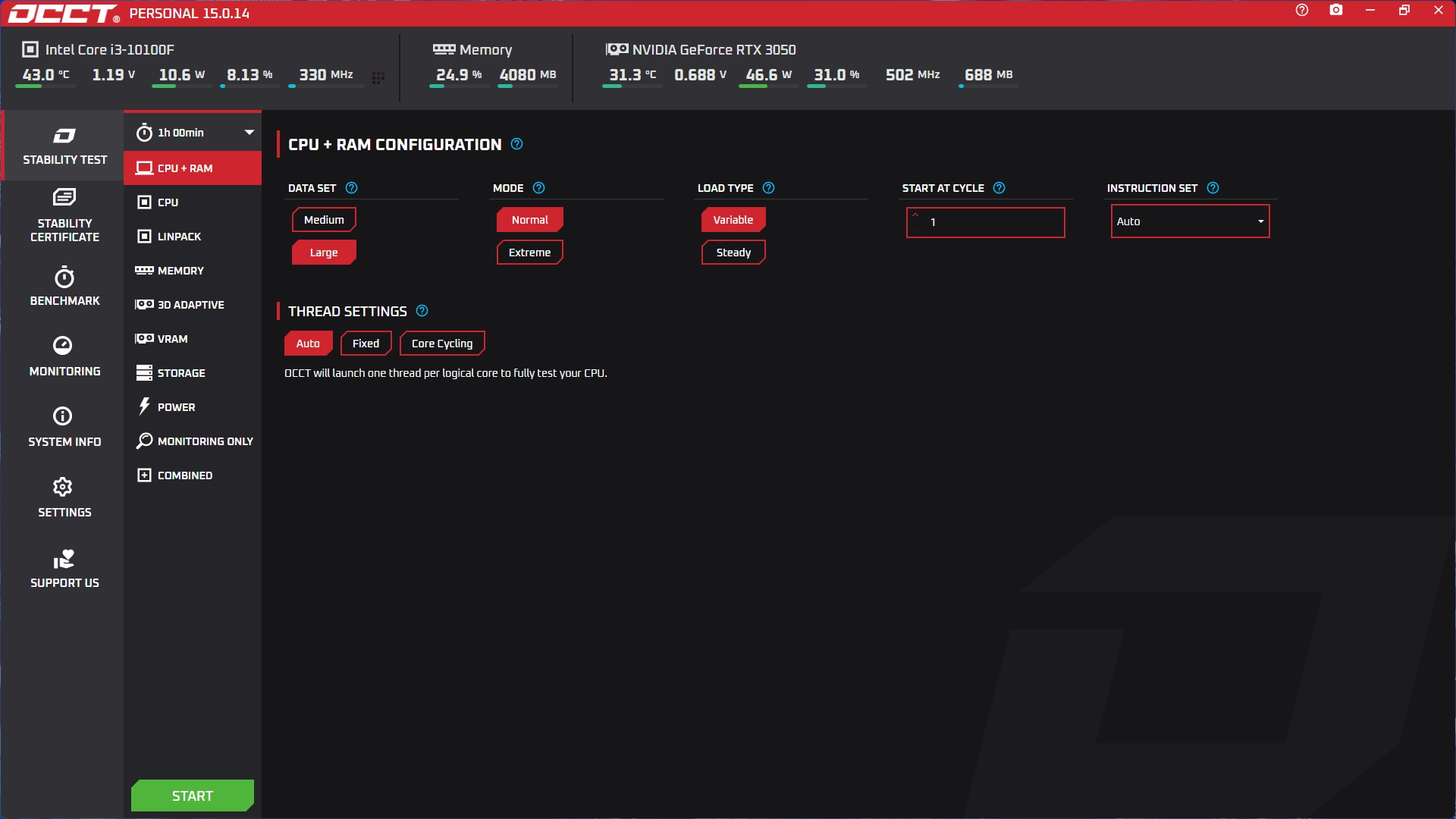Image resolution: width=1456 pixels, height=819 pixels.
Task: Switch to the 3D Adaptive test
Action: coord(190,305)
